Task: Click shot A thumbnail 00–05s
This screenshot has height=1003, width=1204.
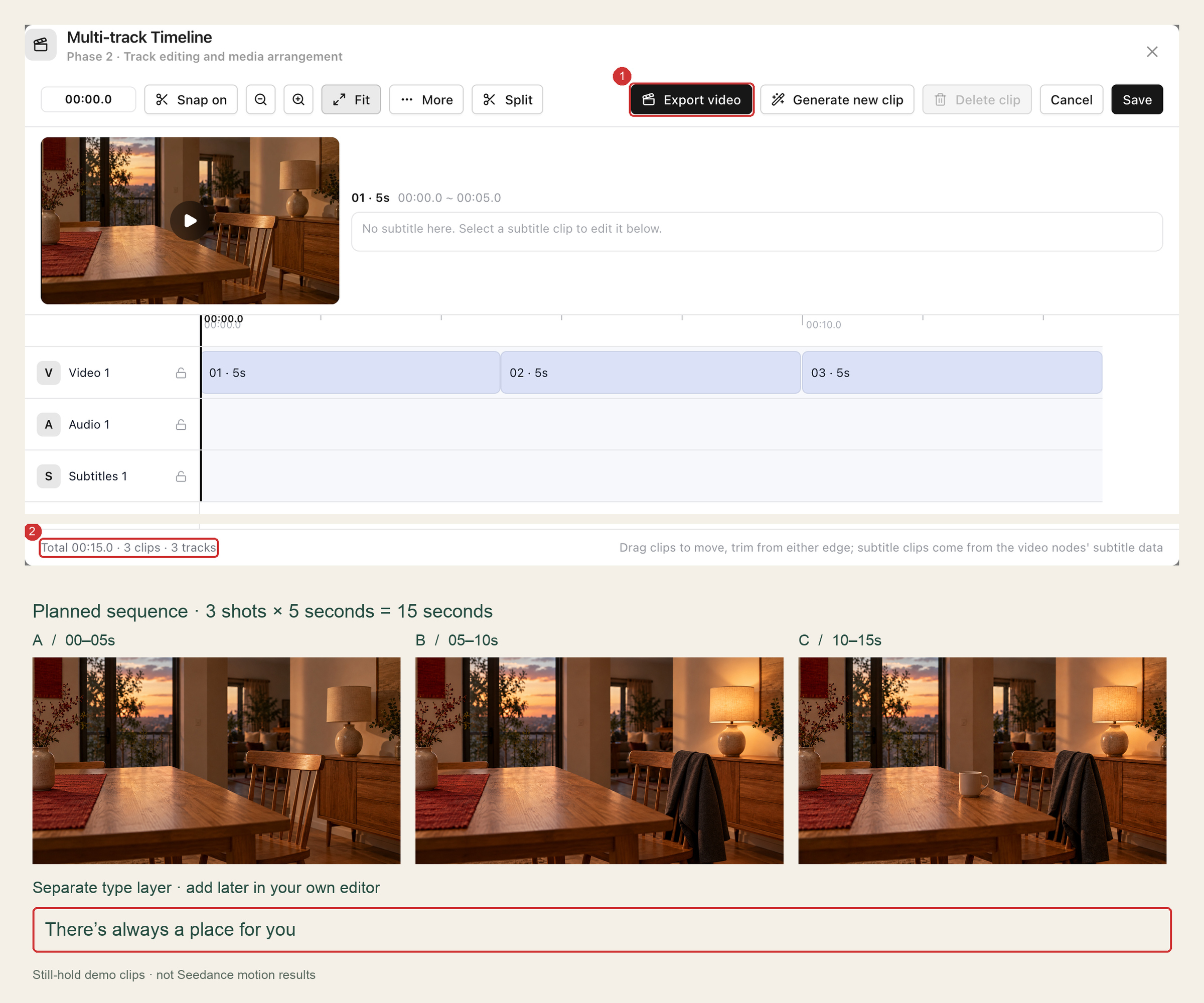Action: coord(216,761)
